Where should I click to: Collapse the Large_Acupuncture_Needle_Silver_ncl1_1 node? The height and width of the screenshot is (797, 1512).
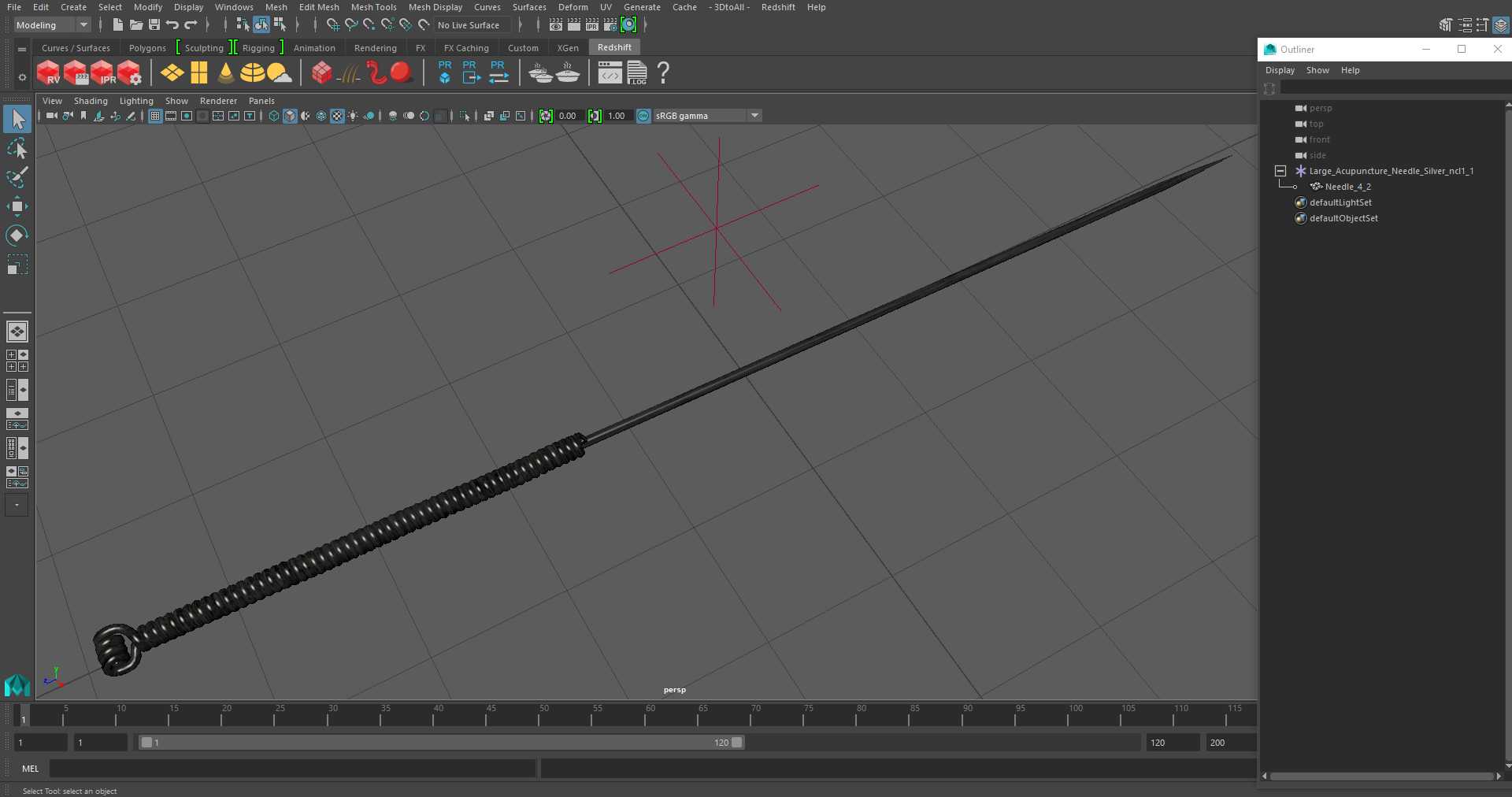click(1280, 171)
